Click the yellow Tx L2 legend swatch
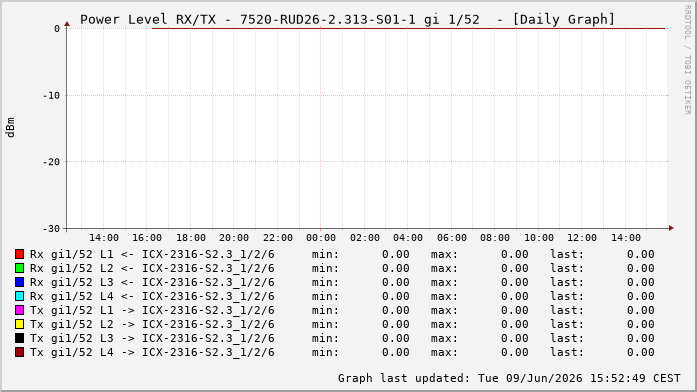Image resolution: width=697 pixels, height=392 pixels. pyautogui.click(x=19, y=324)
